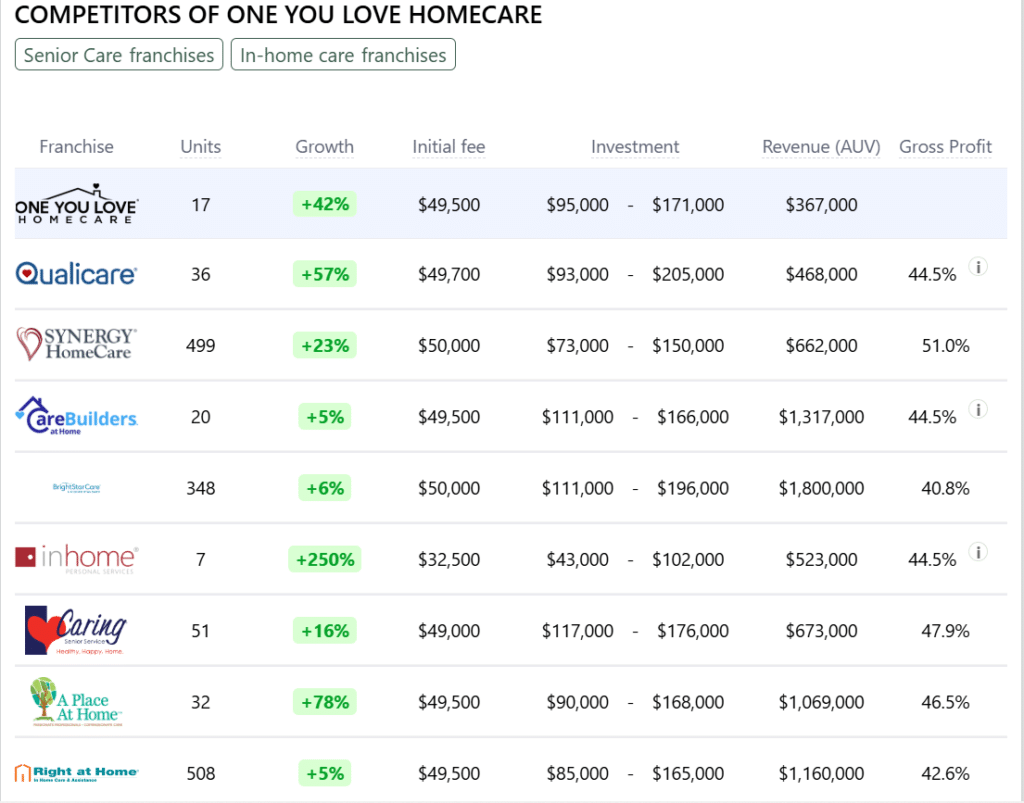Open the Right at Home logo
Screen dimensions: 1024x803
click(76, 773)
